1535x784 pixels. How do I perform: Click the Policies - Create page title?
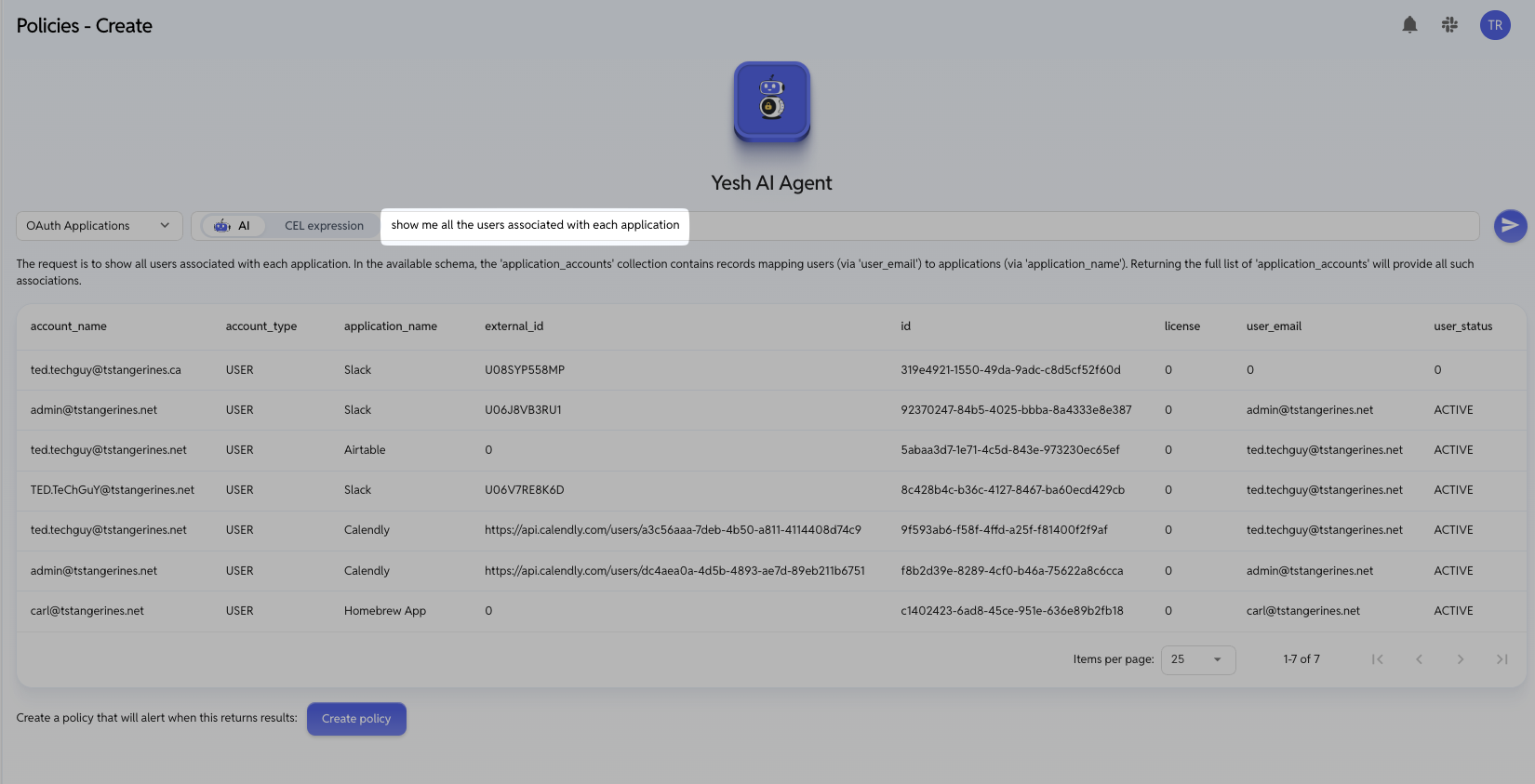click(x=84, y=26)
